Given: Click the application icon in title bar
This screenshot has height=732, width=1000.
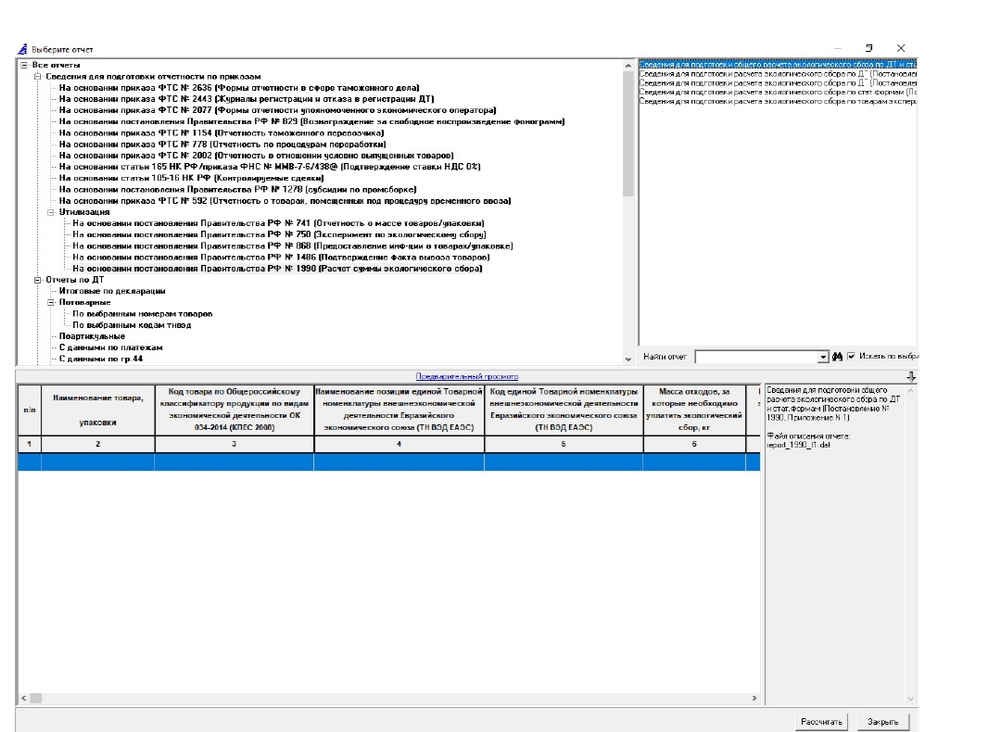Looking at the screenshot, I should (x=23, y=49).
